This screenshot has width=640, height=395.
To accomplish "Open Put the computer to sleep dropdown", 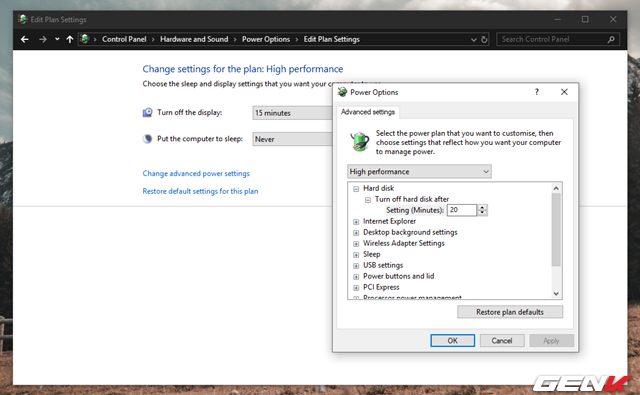I will [x=293, y=139].
